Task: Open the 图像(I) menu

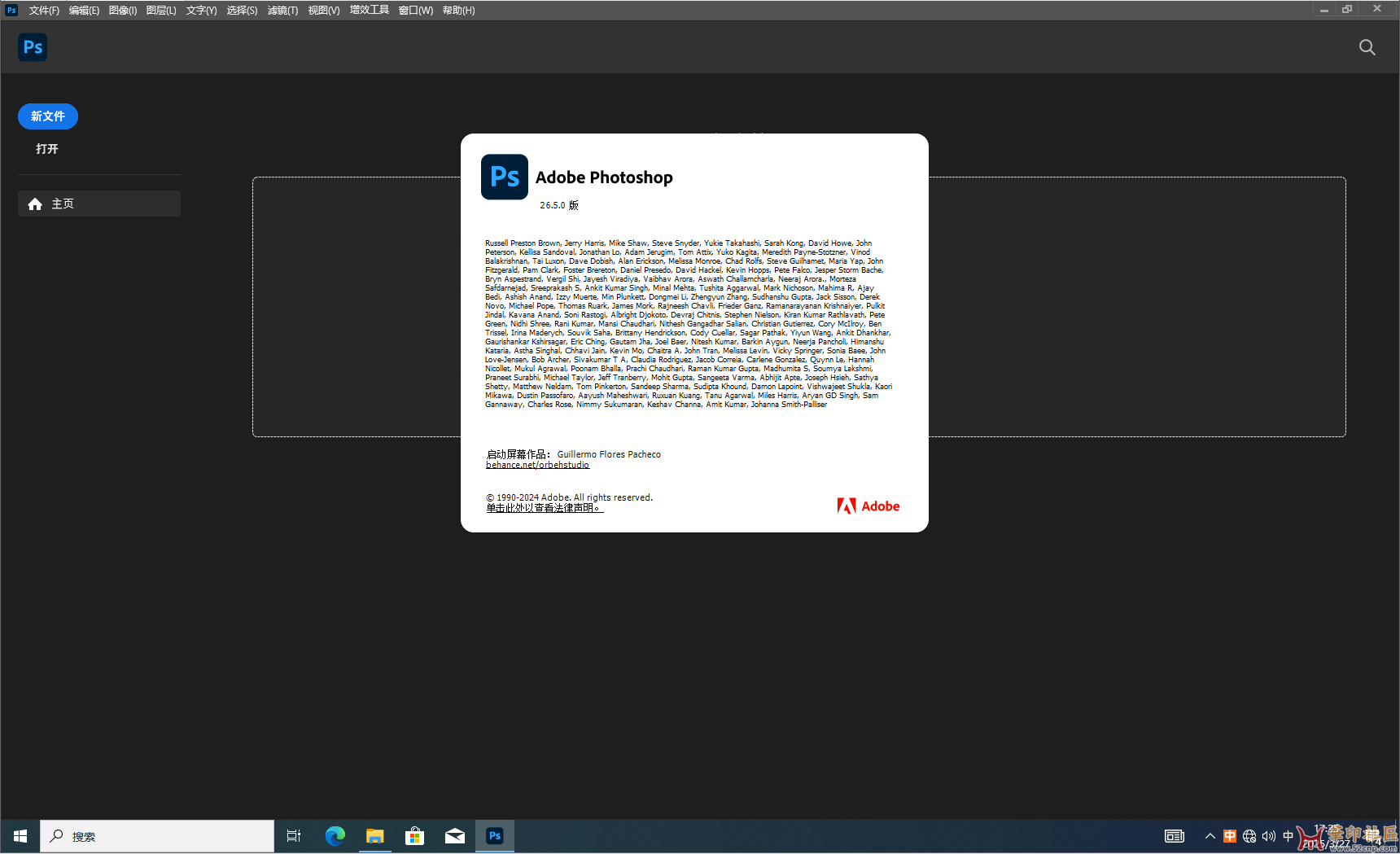Action: pos(123,11)
